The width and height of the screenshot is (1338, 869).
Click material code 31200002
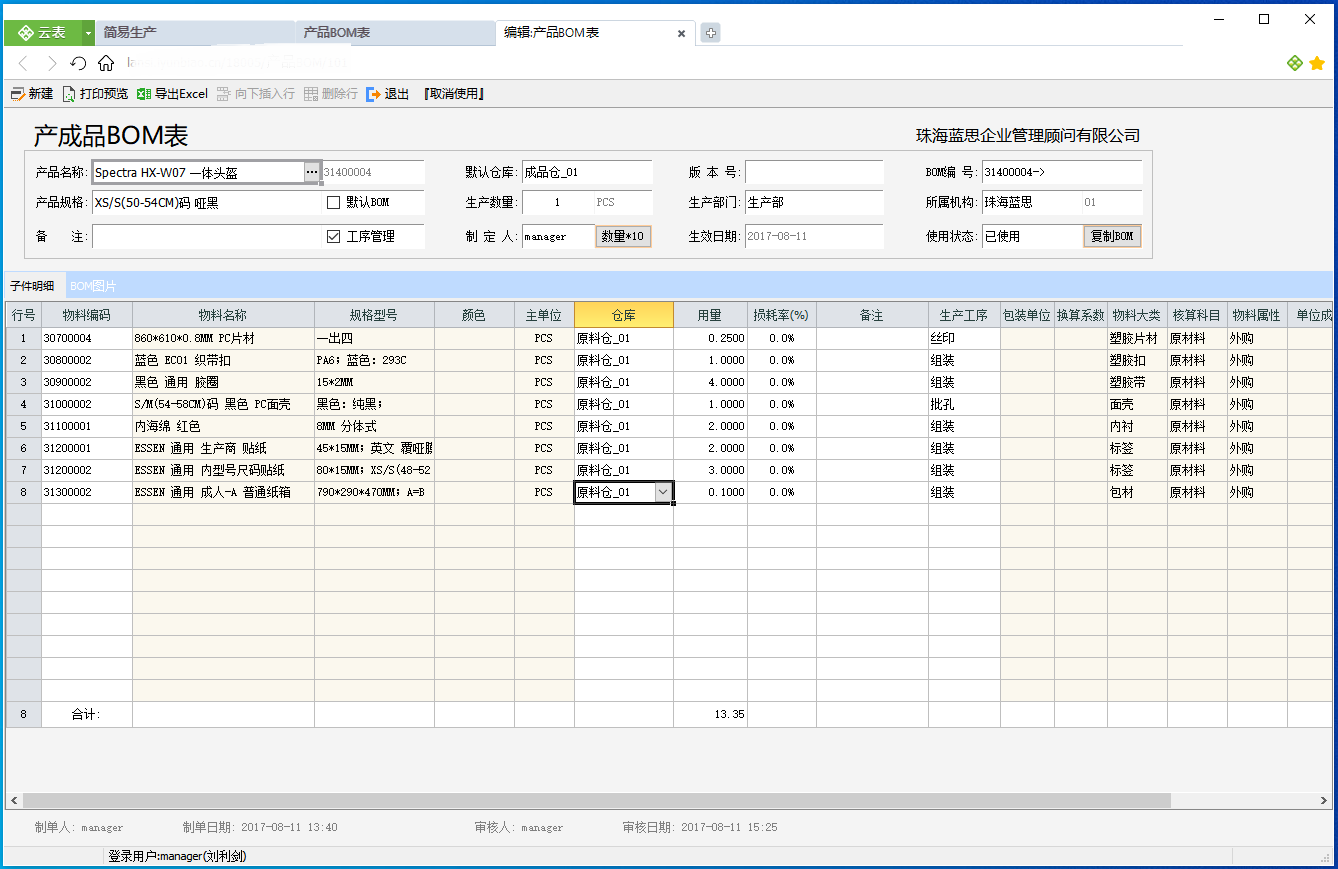tap(86, 470)
